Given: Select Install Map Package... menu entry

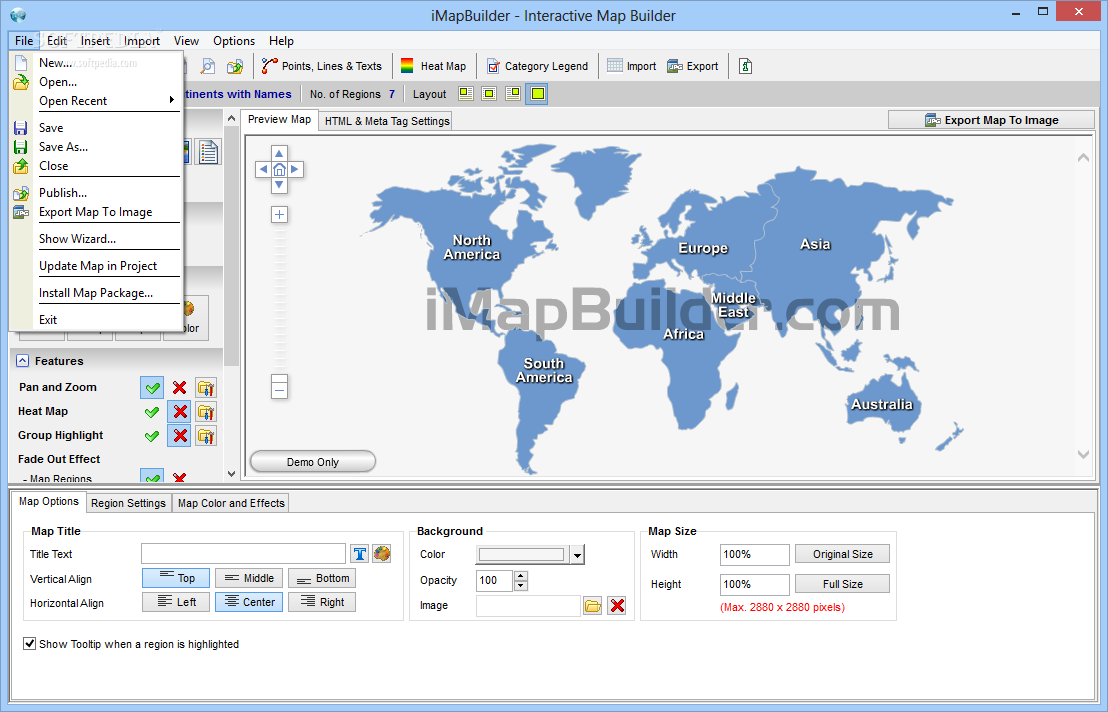Looking at the screenshot, I should coord(97,293).
